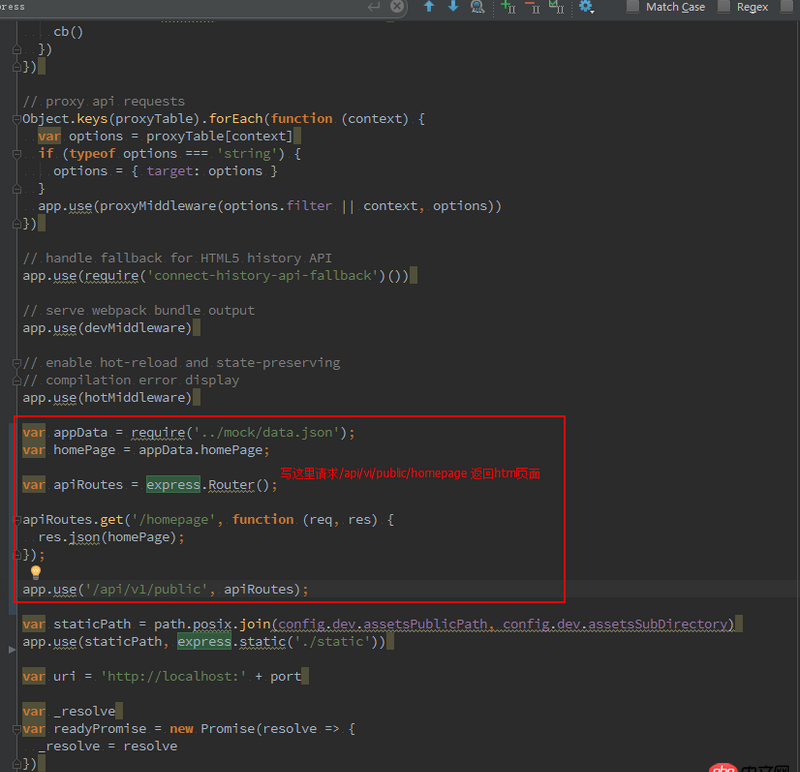This screenshot has width=800, height=772.
Task: Close the find toolbar with its X button
Action: (x=398, y=7)
